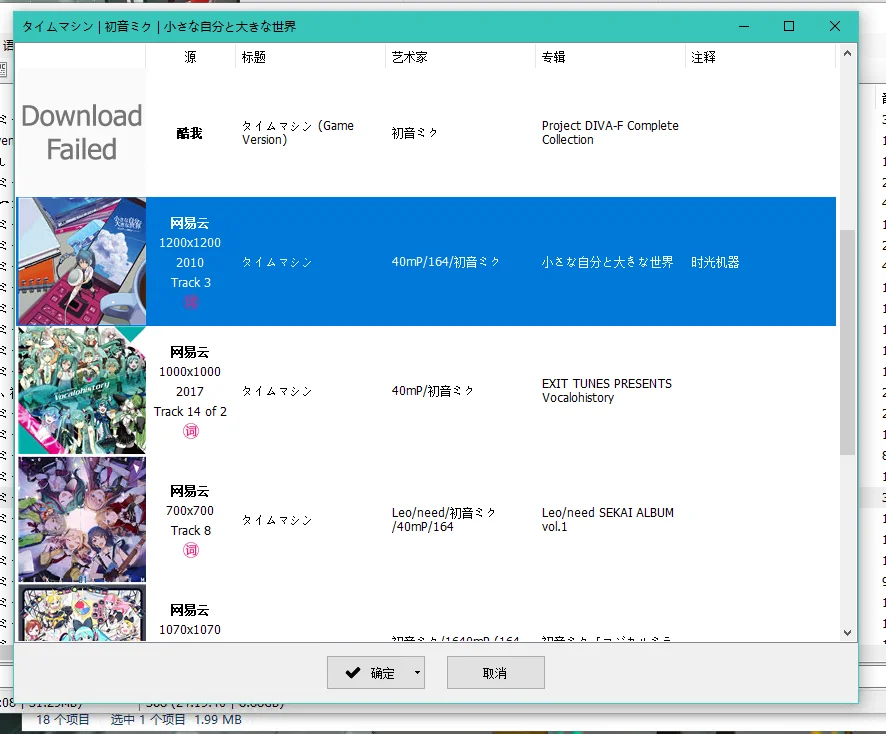Screen dimensions: 886x734
Task: Click the タイムマシン 1200x1200 album cover thumbnail
Action: [x=81, y=261]
